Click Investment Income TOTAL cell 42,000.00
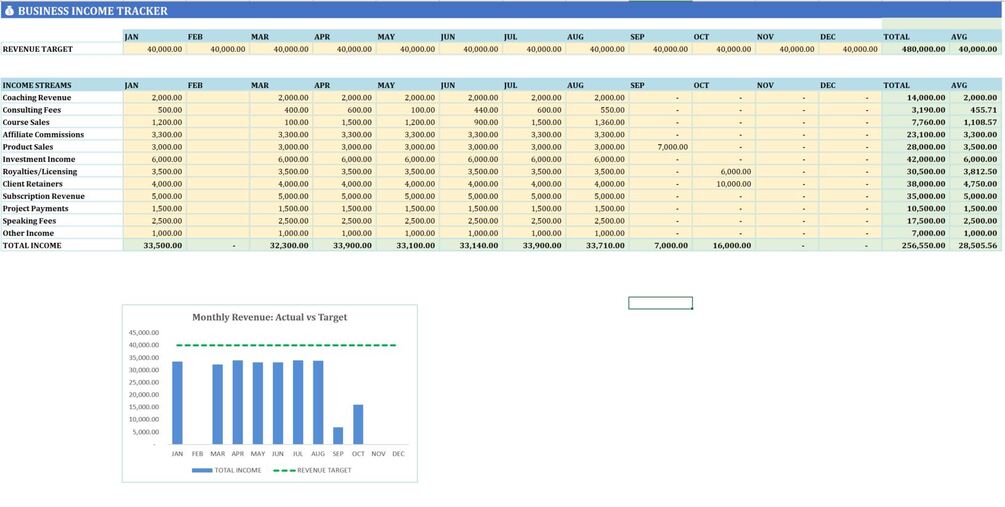The image size is (1005, 507). (913, 159)
